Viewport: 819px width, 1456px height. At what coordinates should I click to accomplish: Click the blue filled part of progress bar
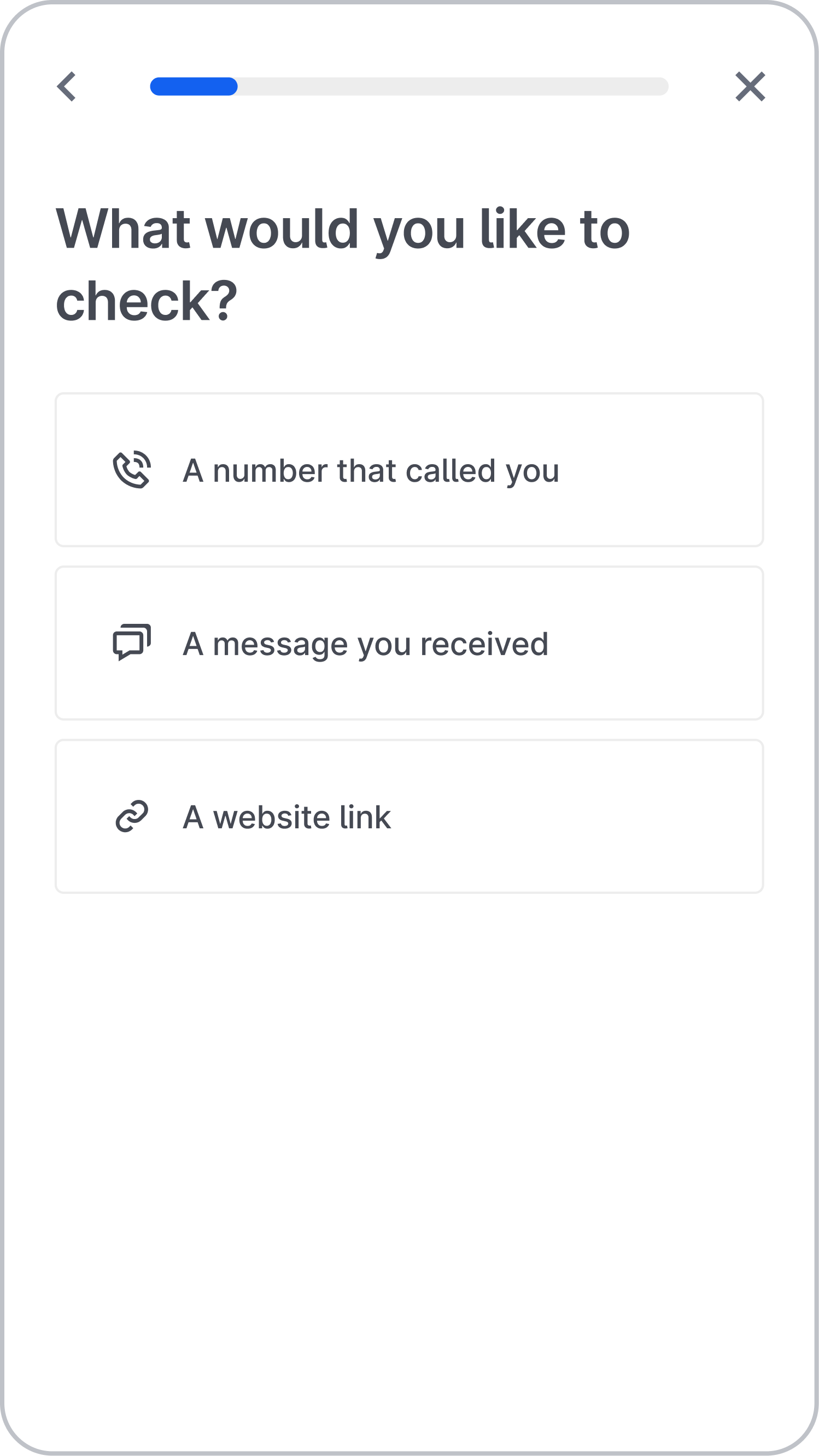pyautogui.click(x=194, y=86)
